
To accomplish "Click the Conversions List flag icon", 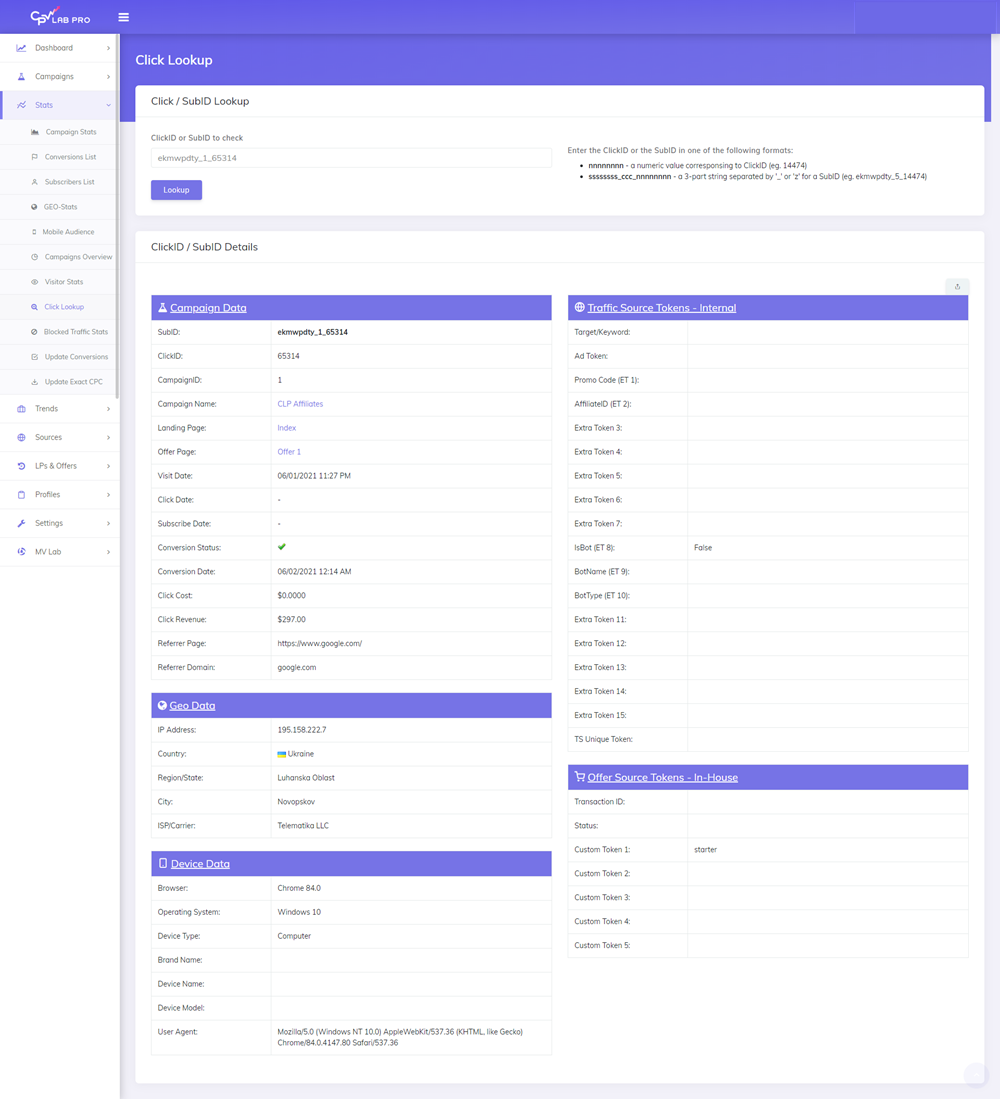I will 32,156.
